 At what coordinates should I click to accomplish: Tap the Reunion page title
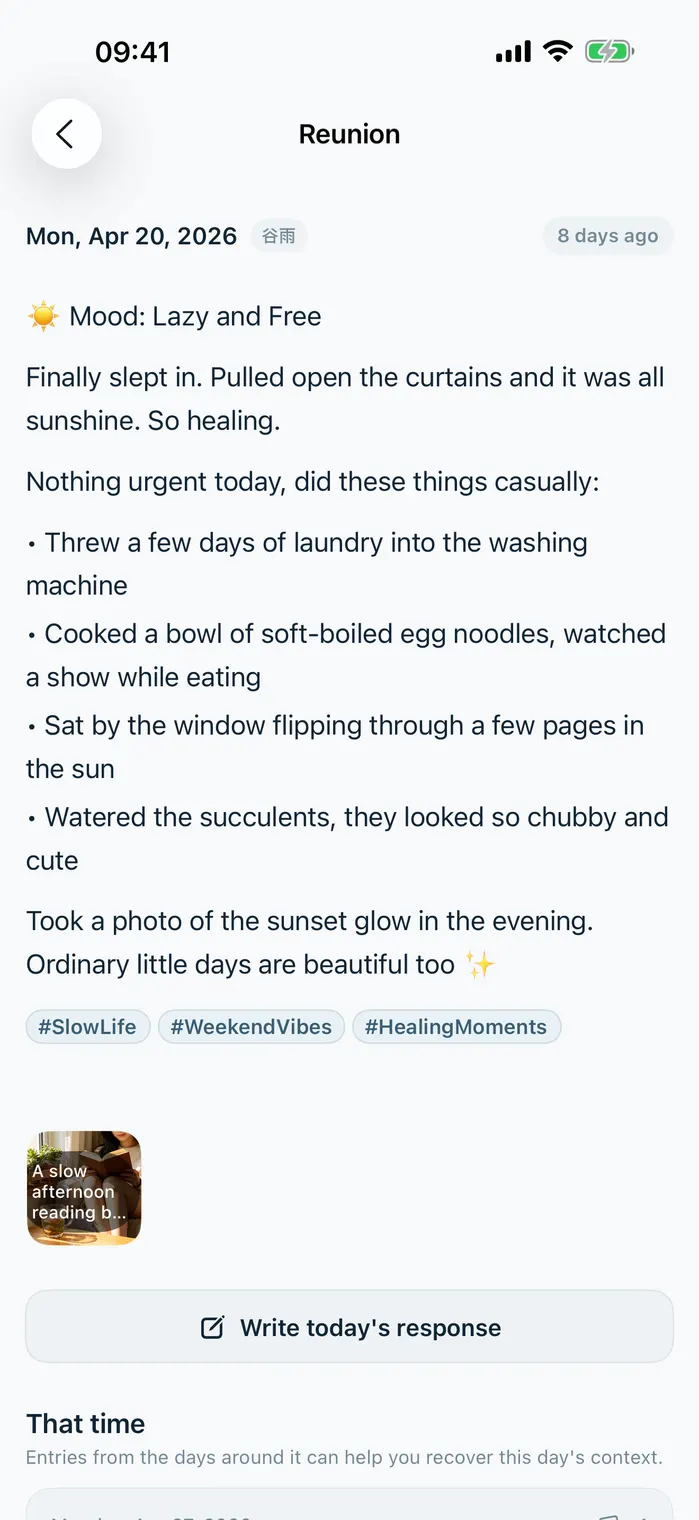pos(349,134)
